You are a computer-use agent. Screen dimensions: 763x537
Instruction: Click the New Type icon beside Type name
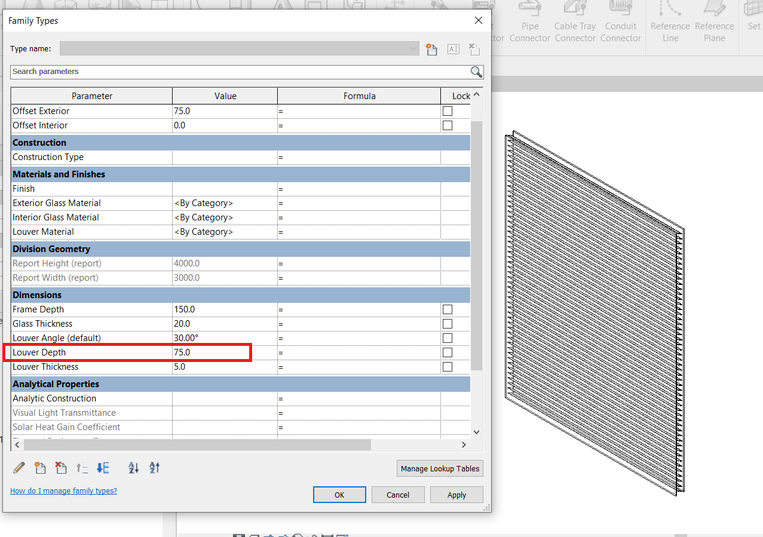(x=432, y=49)
